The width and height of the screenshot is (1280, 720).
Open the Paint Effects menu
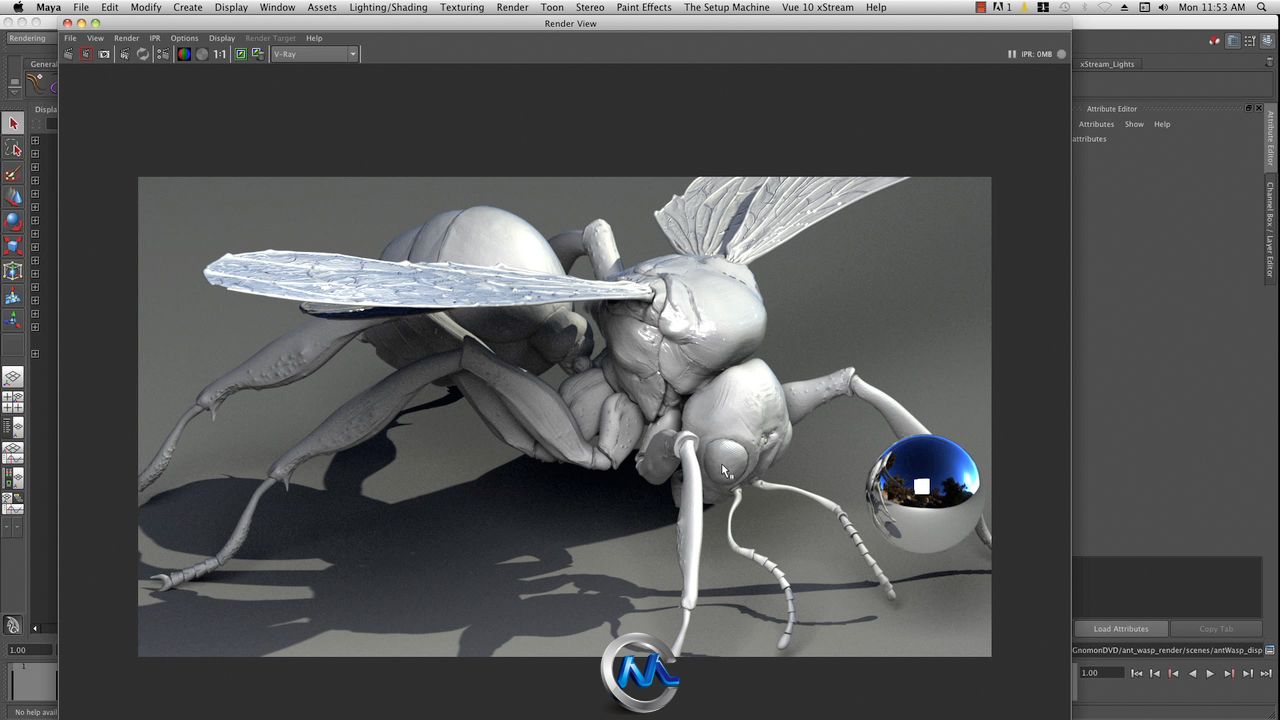644,7
